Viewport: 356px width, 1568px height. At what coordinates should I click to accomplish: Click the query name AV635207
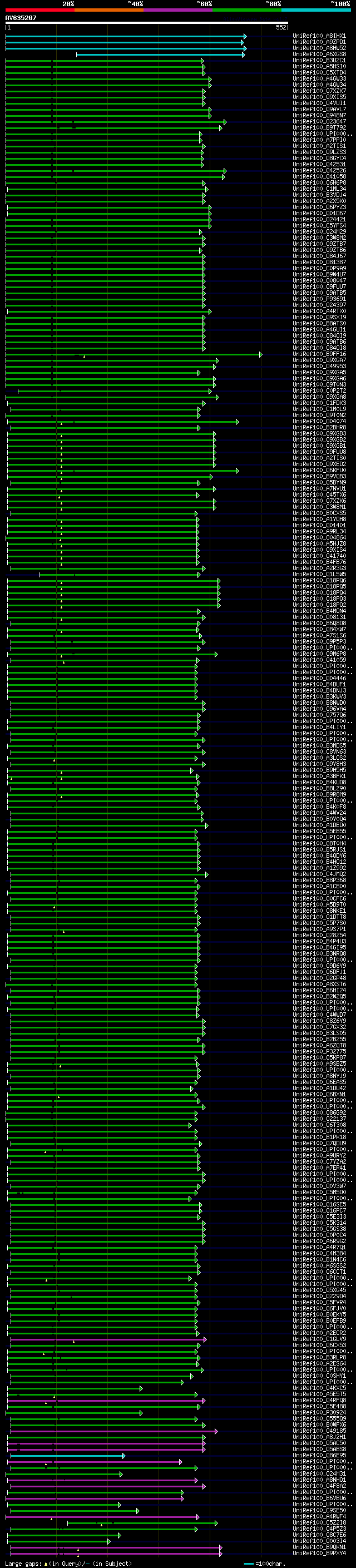21,18
